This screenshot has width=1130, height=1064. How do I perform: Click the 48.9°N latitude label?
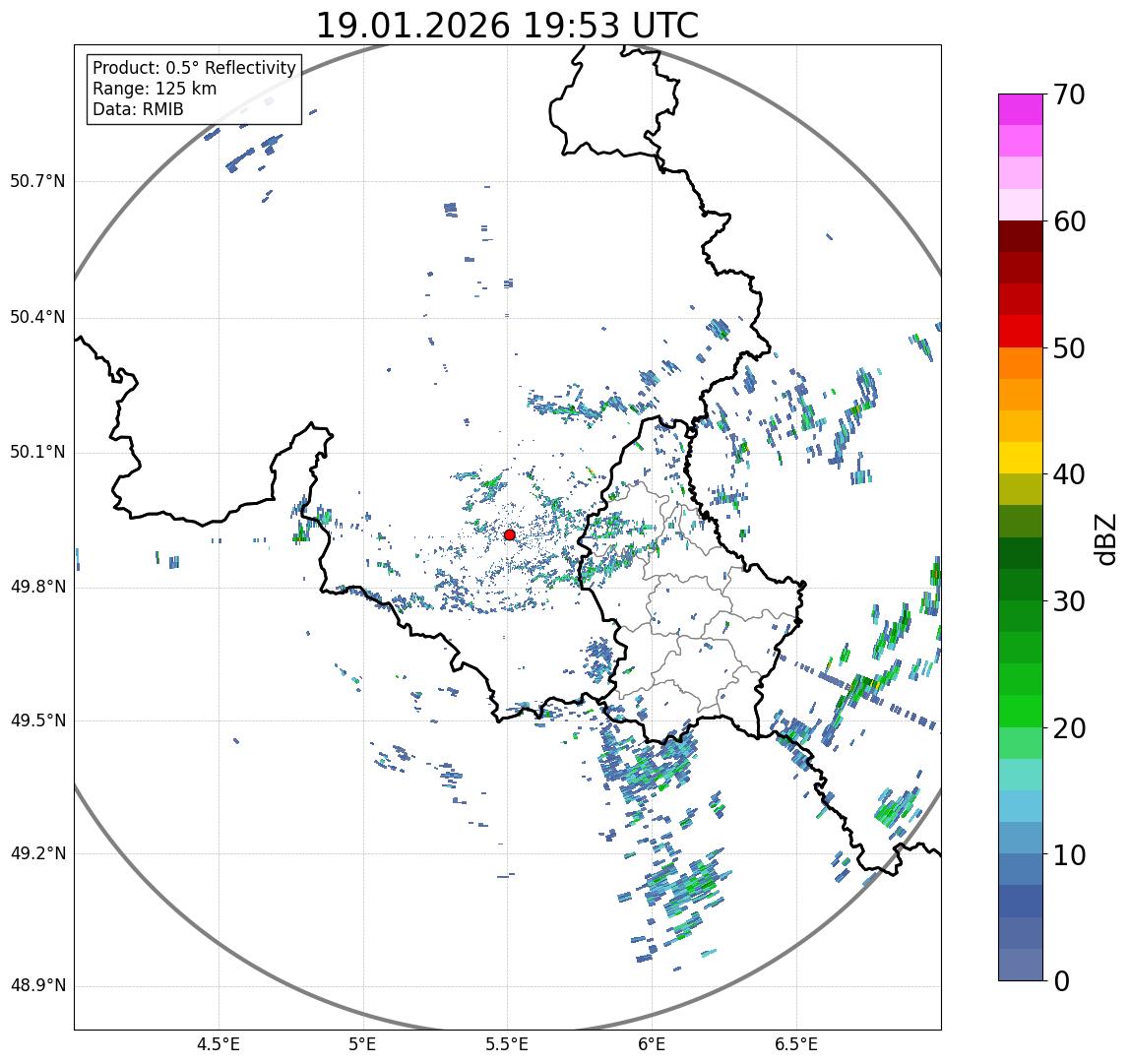tap(37, 986)
